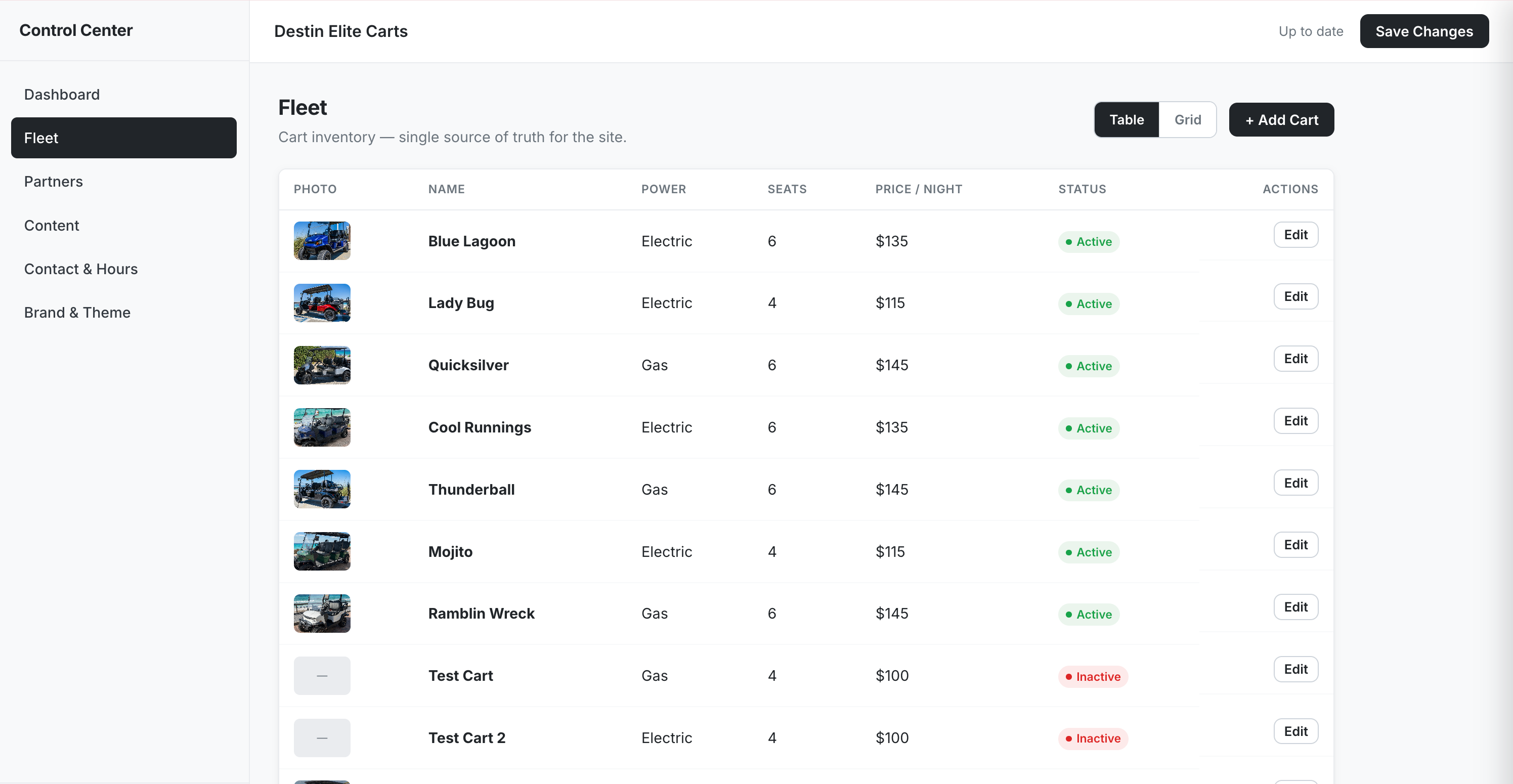Go to the Partners page
1513x784 pixels.
click(x=124, y=182)
